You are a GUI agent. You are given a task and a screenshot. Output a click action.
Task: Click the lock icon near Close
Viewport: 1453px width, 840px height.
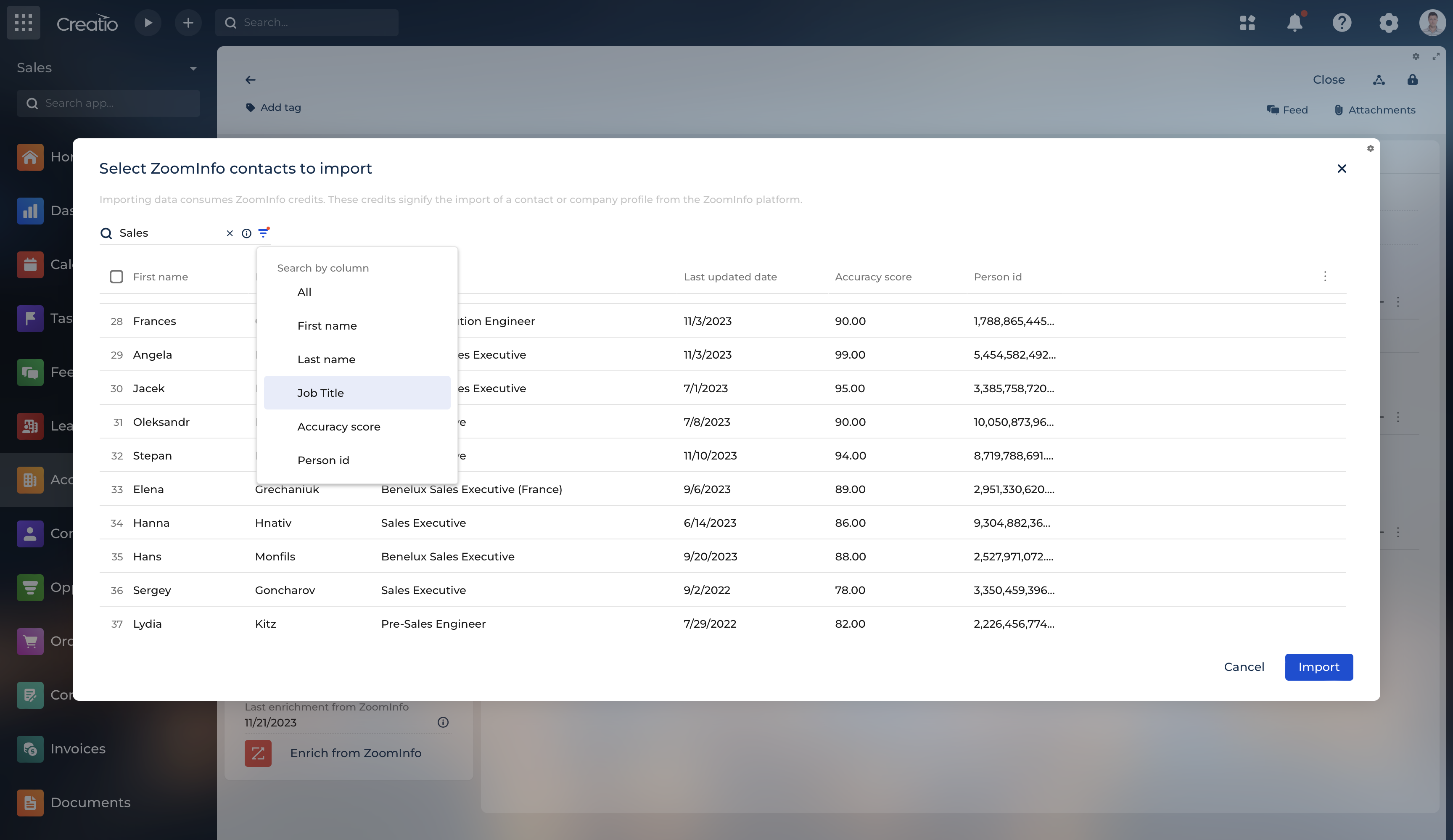click(1412, 79)
